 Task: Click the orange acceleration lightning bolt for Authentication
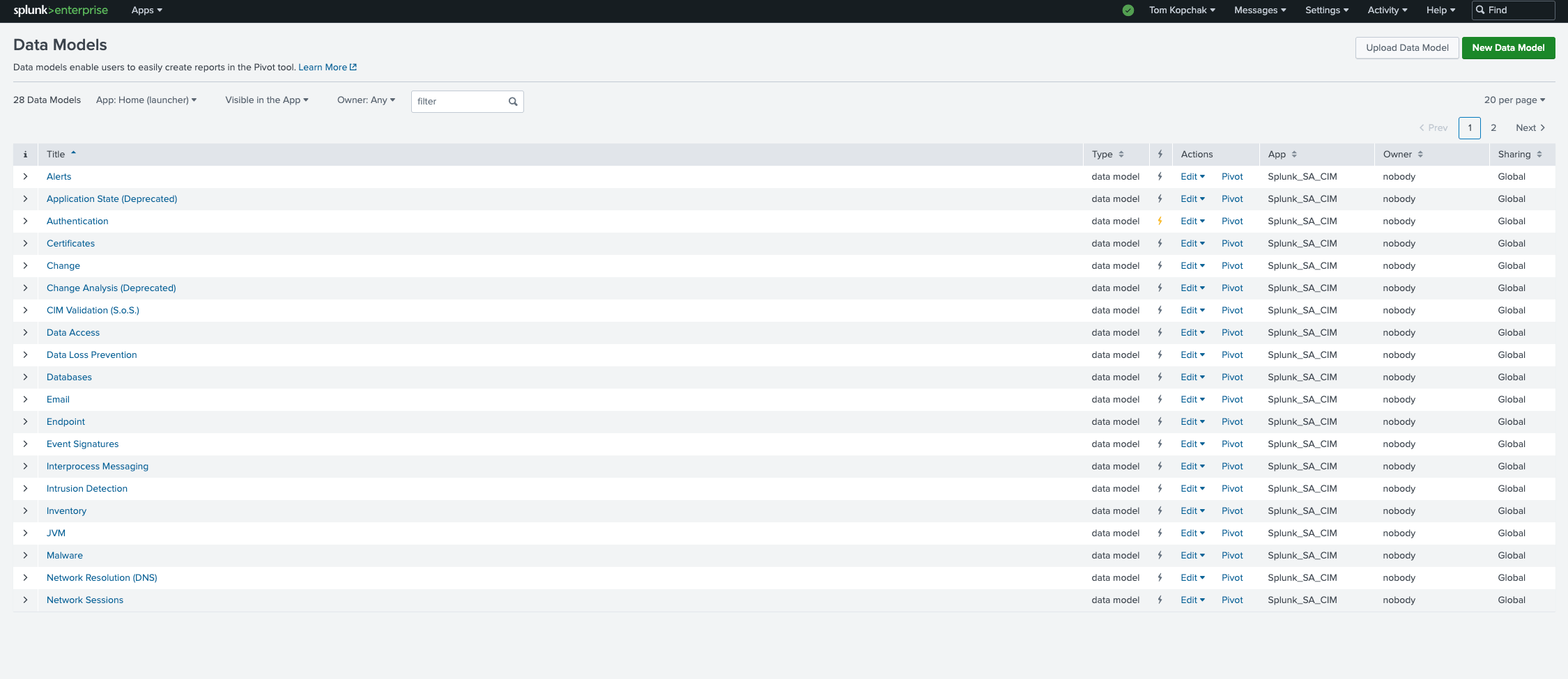point(1160,221)
